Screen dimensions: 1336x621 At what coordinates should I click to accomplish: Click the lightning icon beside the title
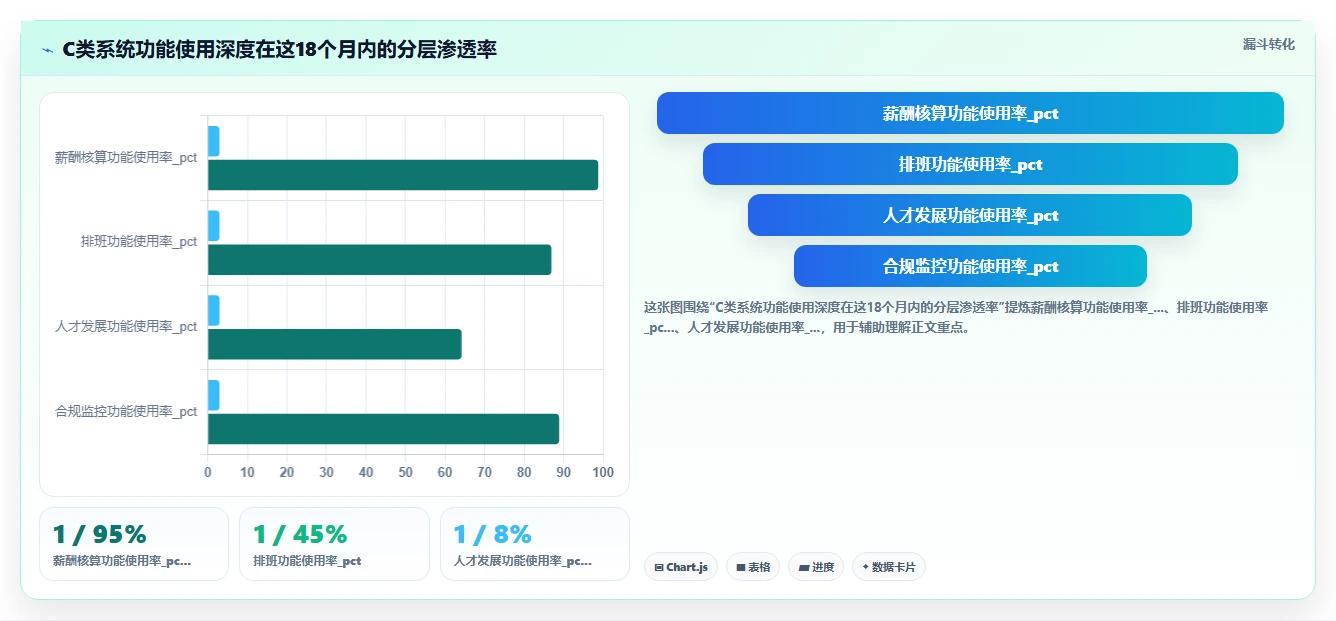pos(48,50)
